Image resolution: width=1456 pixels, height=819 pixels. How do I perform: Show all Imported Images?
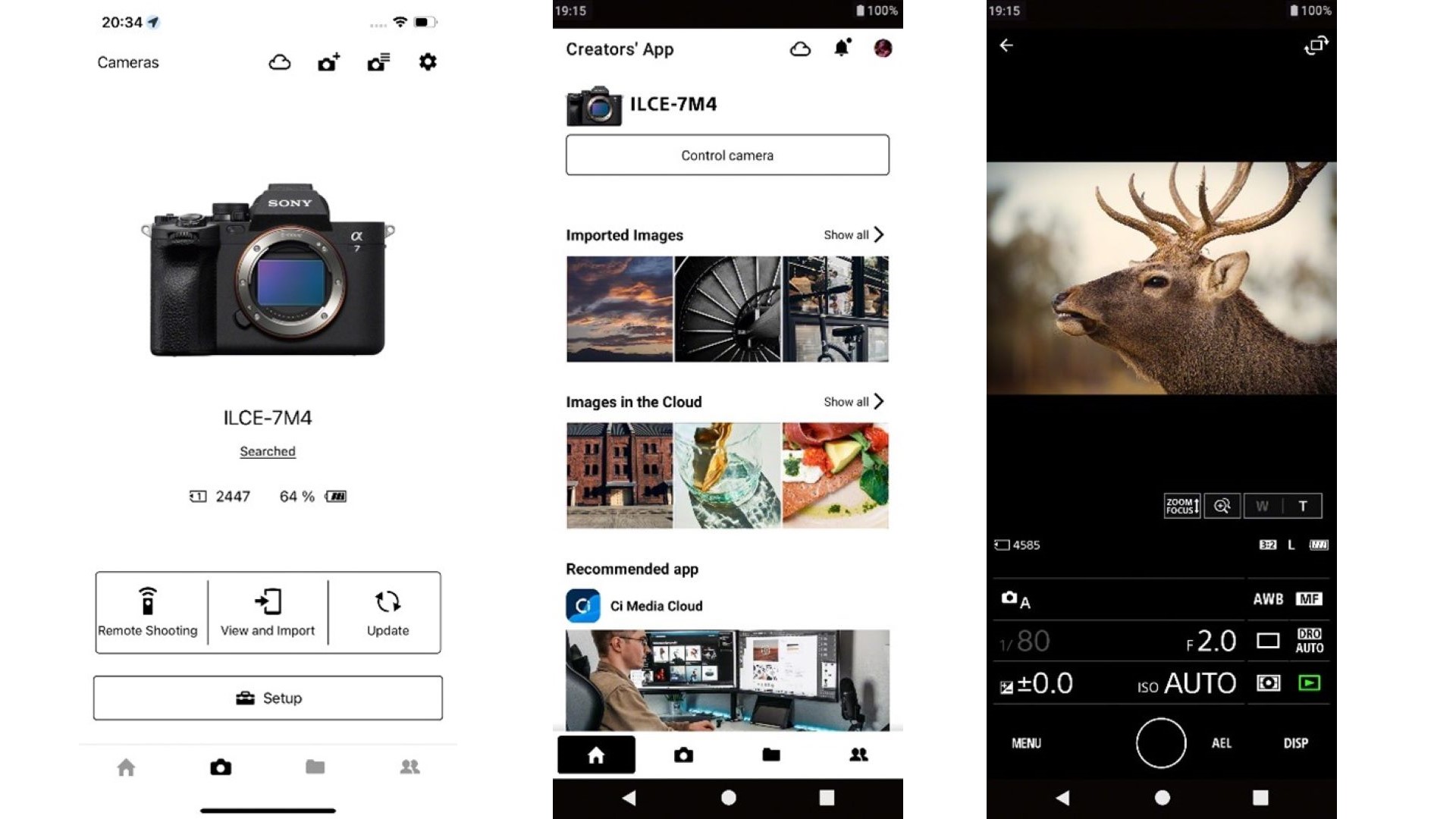click(854, 235)
